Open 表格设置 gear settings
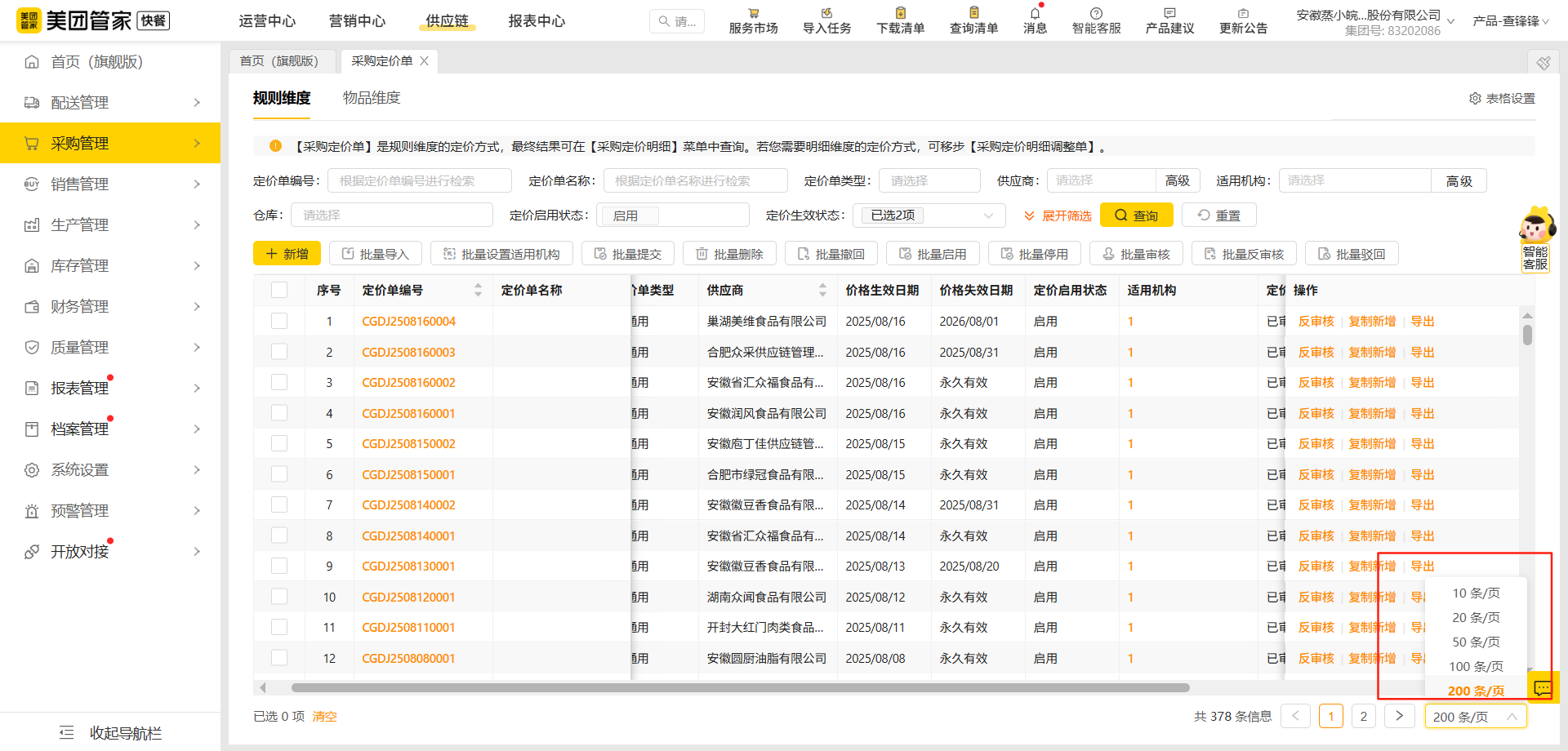This screenshot has width=1568, height=751. (1502, 98)
